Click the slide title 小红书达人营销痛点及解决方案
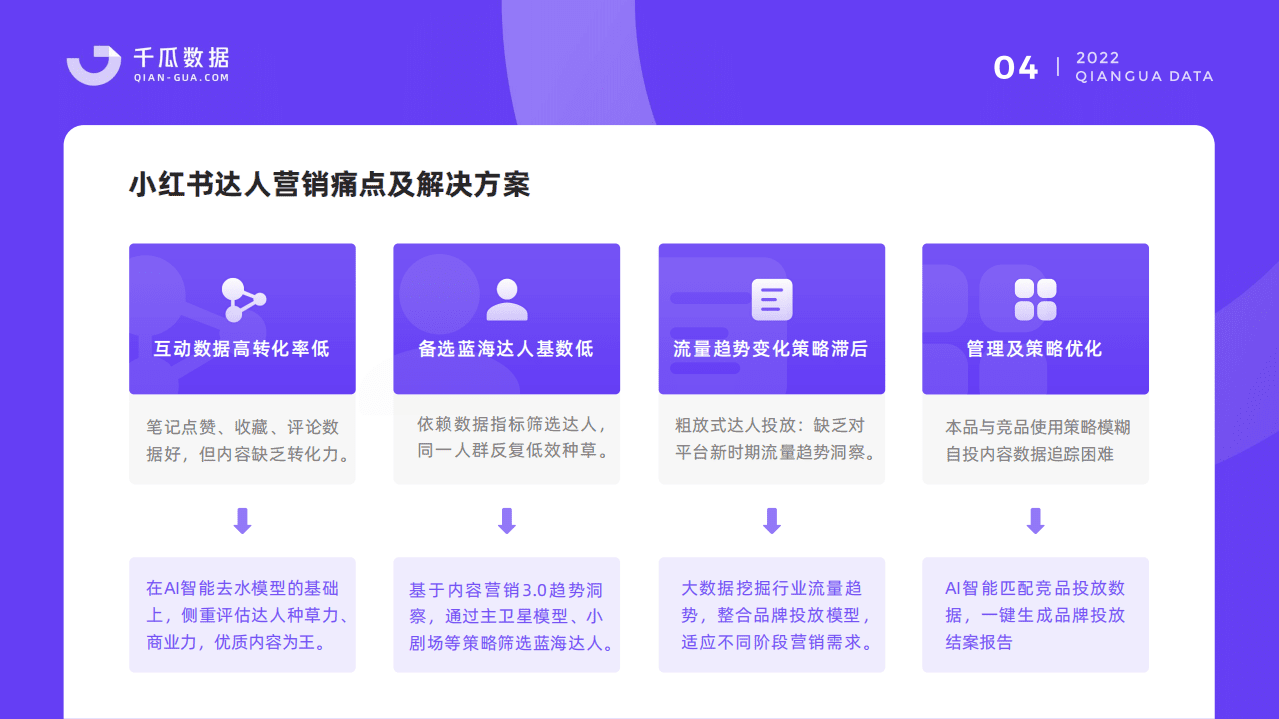The height and width of the screenshot is (719, 1279). click(330, 185)
